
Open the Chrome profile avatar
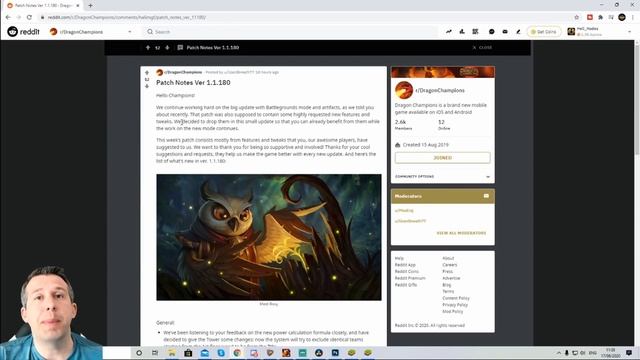coord(622,17)
